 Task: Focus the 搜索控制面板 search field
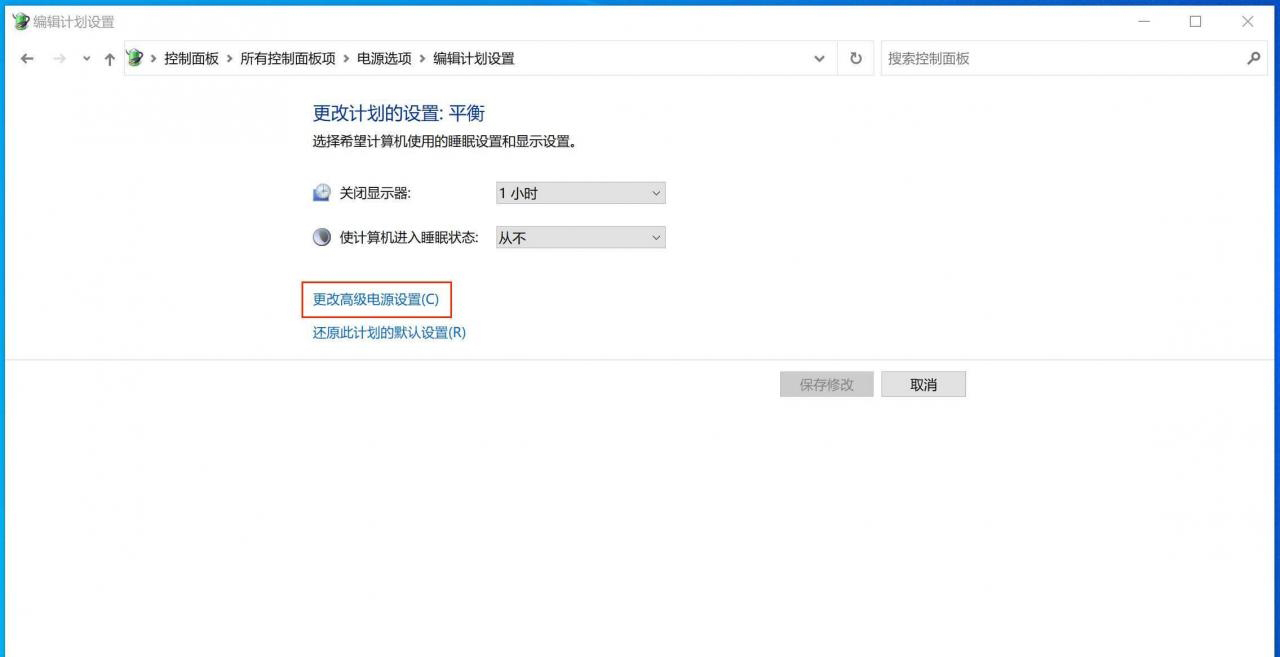coord(1060,59)
